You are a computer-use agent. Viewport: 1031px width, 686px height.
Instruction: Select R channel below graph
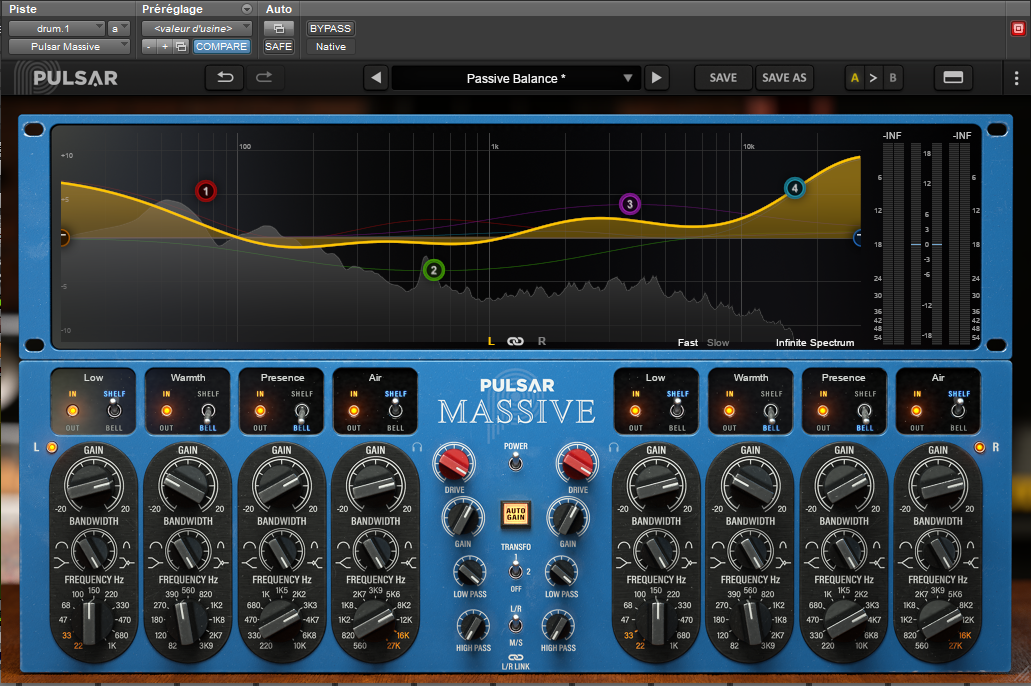coord(542,341)
